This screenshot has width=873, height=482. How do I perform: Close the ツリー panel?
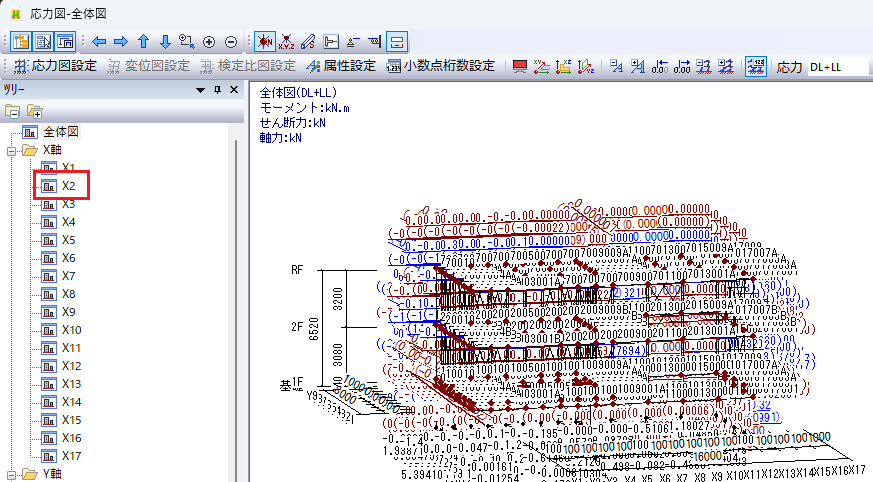click(x=234, y=90)
